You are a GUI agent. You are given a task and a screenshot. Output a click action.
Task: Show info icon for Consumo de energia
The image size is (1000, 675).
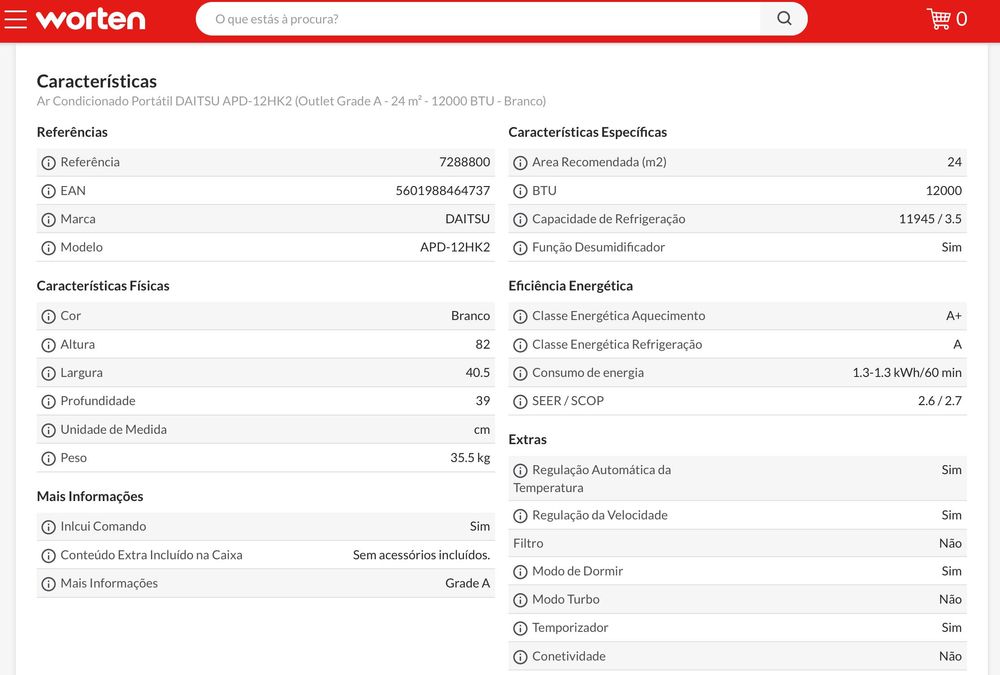click(x=520, y=373)
